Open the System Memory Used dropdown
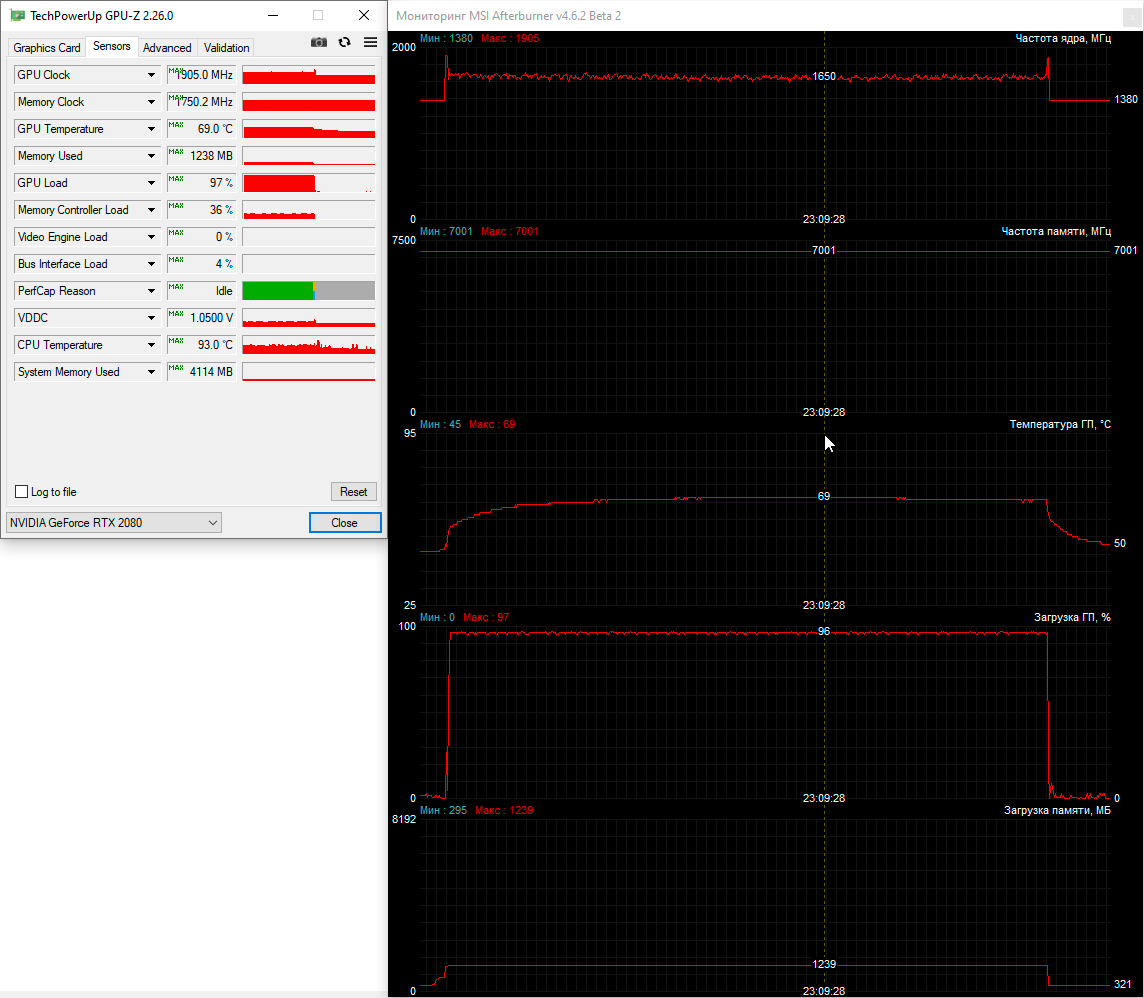The image size is (1144, 998). coord(151,372)
